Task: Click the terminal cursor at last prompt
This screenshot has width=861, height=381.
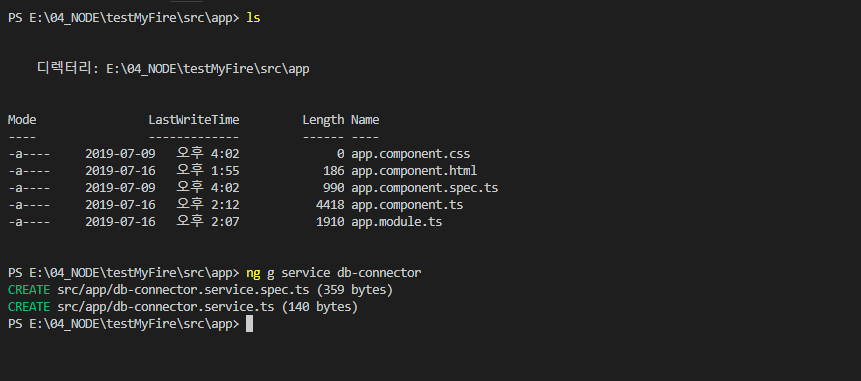Action: pyautogui.click(x=249, y=324)
